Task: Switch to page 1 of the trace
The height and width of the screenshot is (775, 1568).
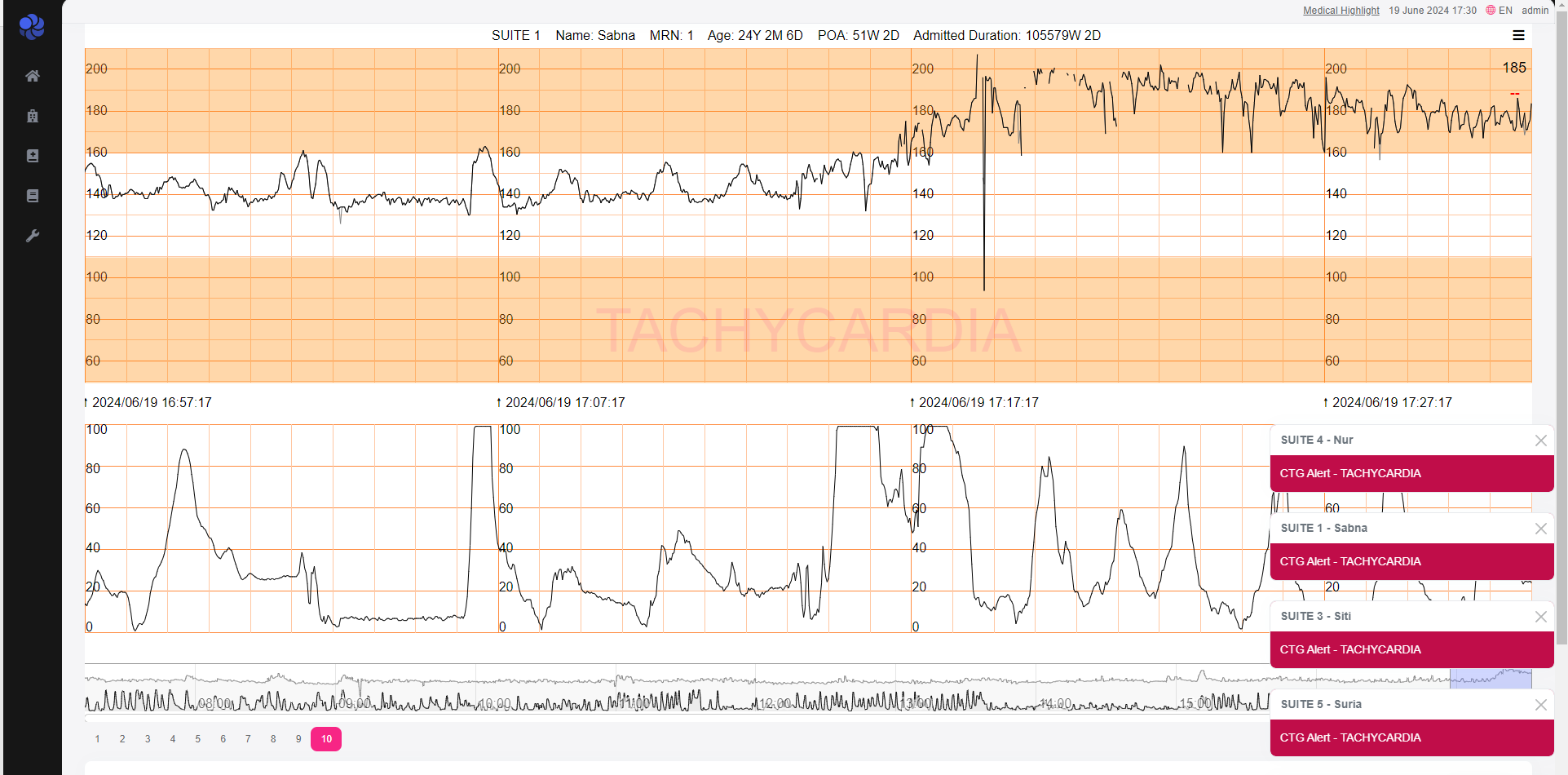Action: click(x=97, y=739)
